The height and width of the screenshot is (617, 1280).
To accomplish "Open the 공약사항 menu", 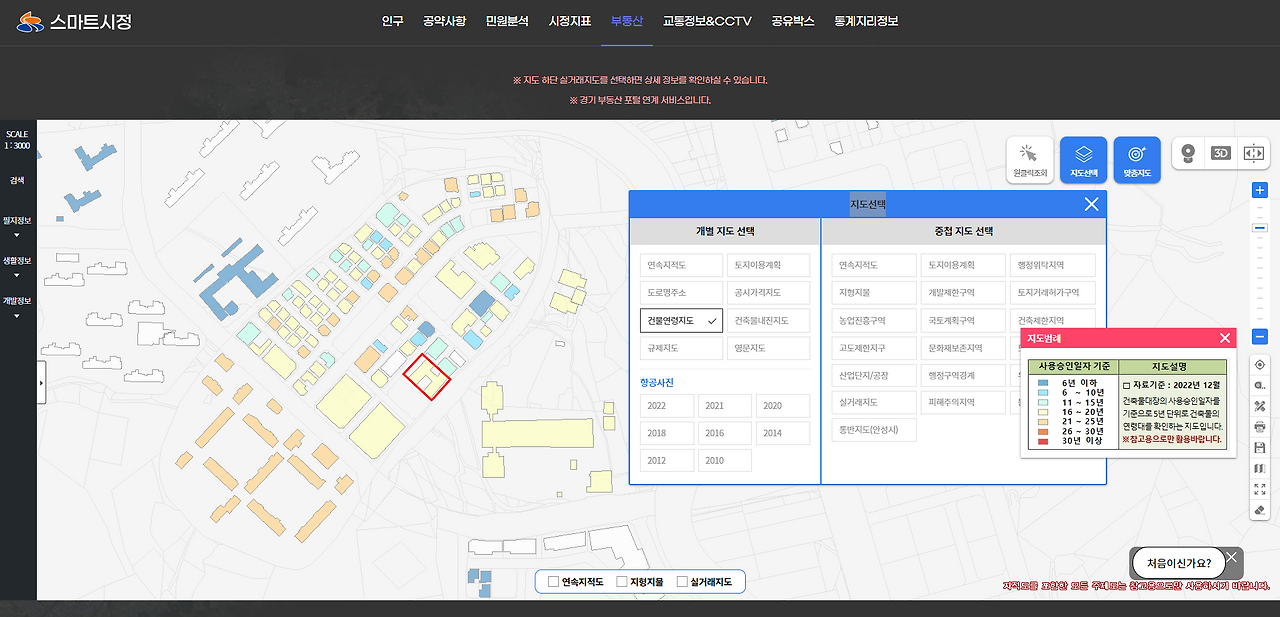I will [444, 21].
